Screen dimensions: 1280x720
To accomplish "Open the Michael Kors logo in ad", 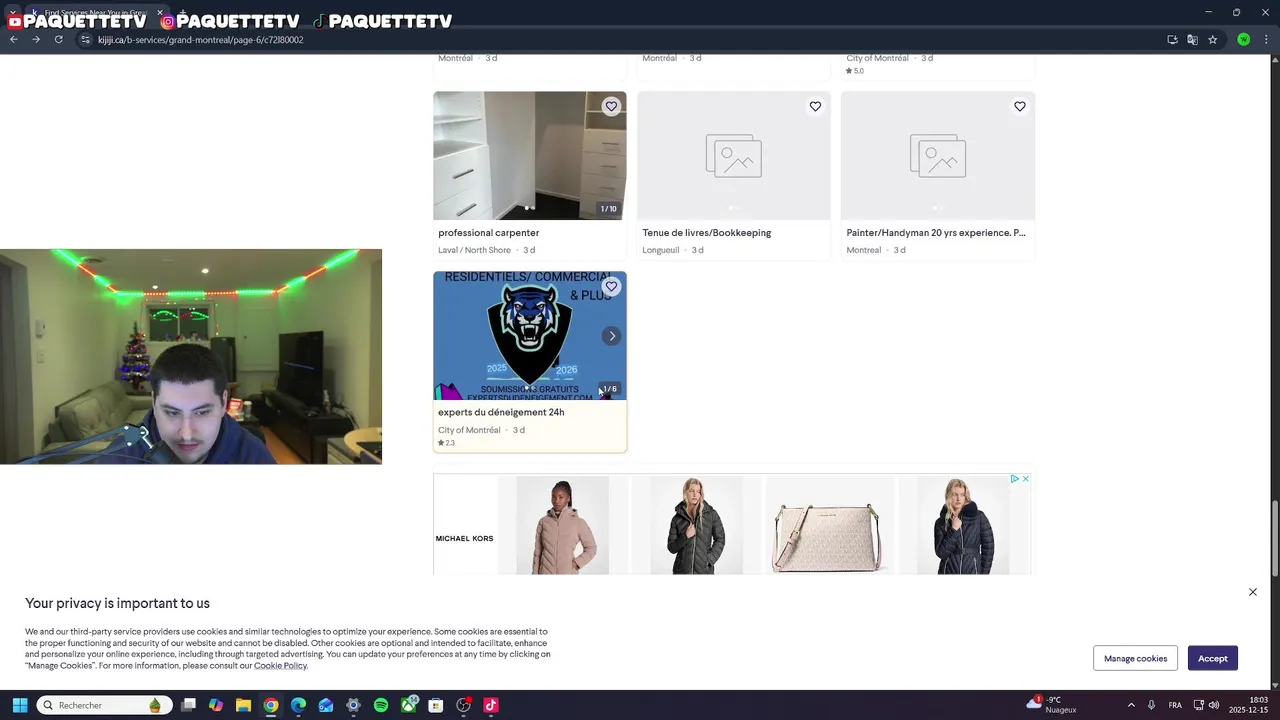I will 464,538.
